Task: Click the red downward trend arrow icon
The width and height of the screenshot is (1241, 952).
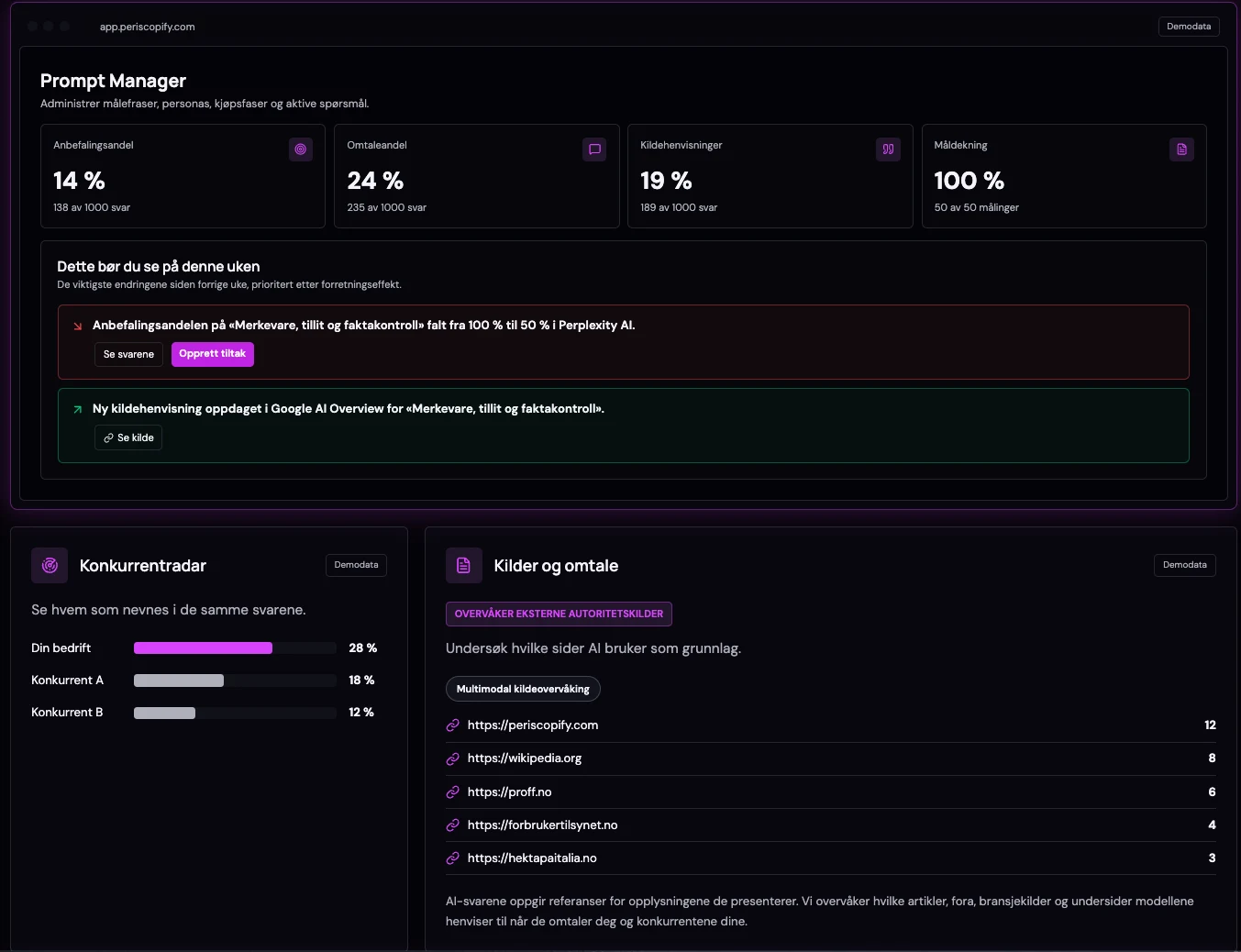Action: pyautogui.click(x=78, y=326)
